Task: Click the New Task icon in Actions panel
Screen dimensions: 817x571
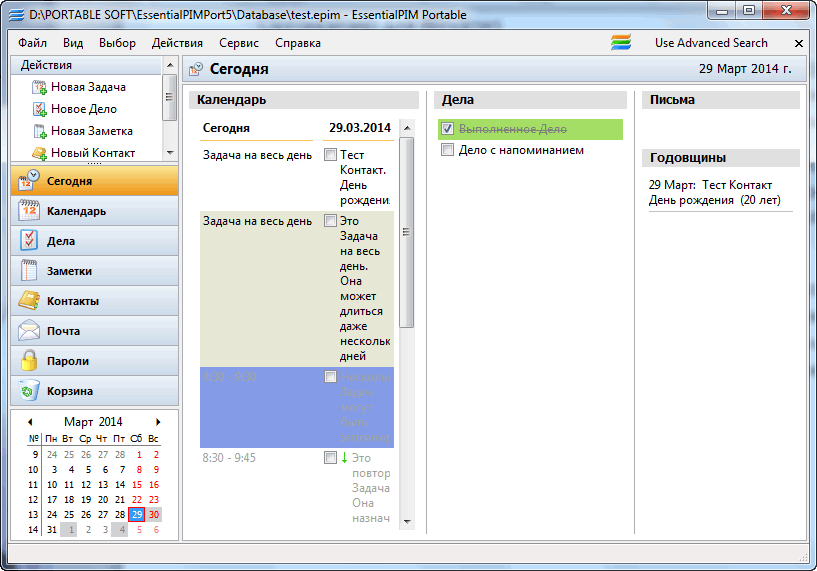Action: pos(40,87)
